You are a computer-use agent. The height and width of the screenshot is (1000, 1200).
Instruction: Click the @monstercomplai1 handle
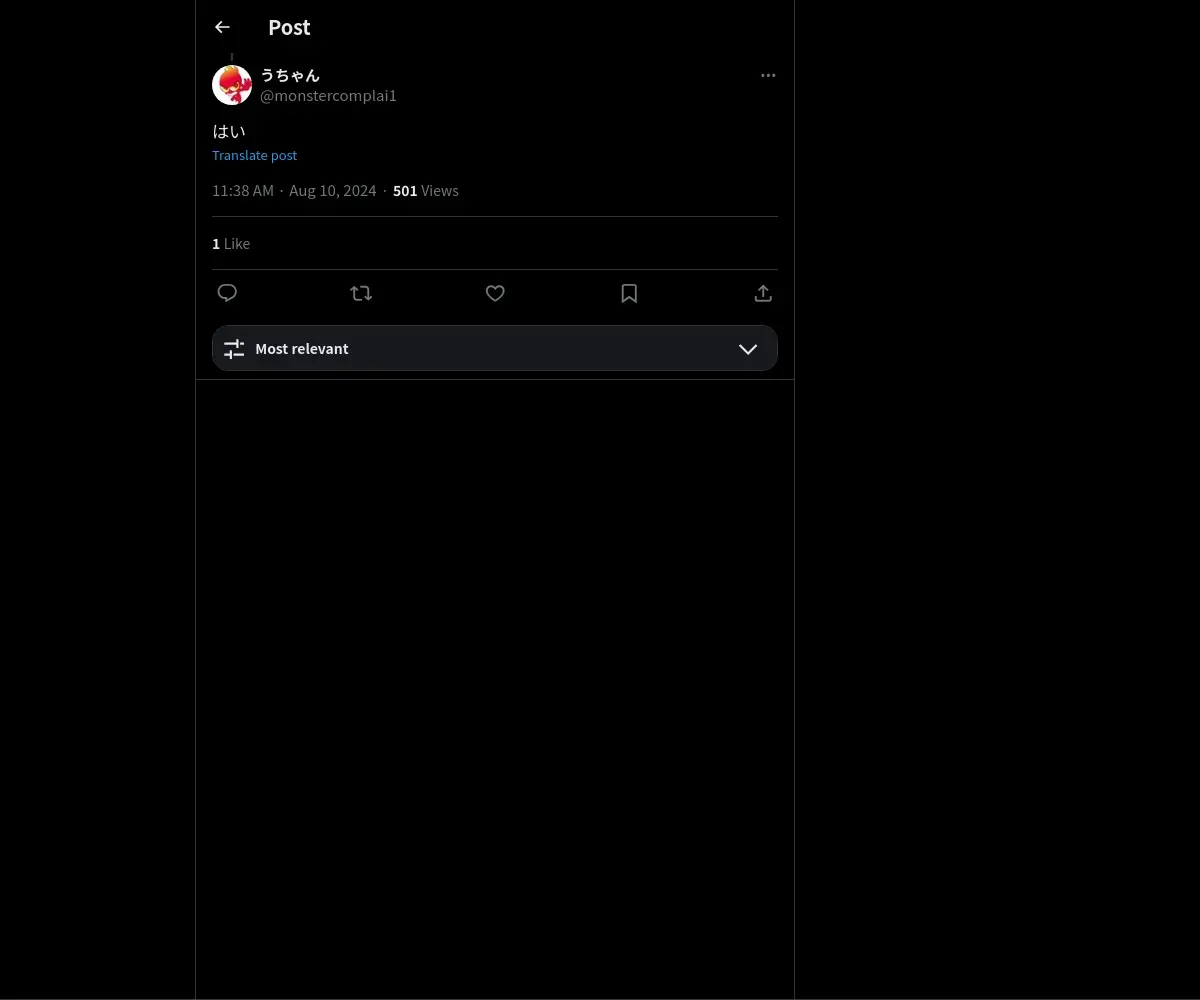pos(328,95)
